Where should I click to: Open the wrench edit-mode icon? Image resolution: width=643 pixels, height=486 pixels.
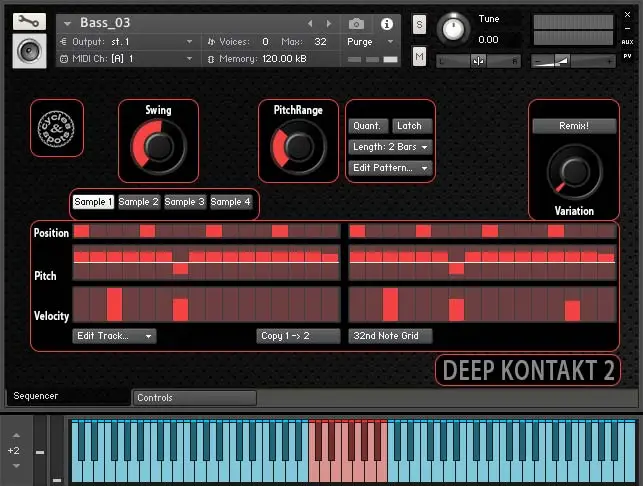(x=29, y=21)
